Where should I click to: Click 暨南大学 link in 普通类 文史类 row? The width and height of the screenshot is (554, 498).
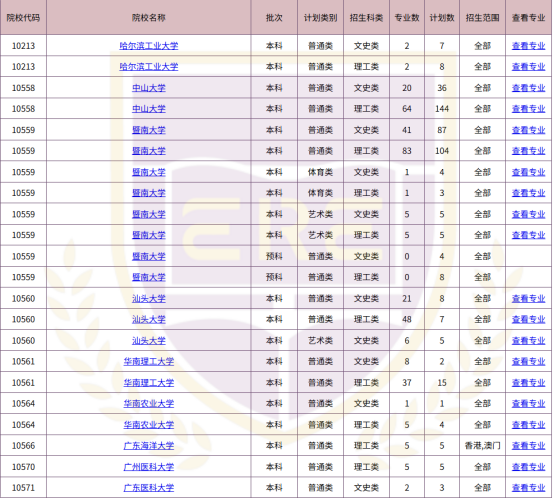[x=149, y=130]
